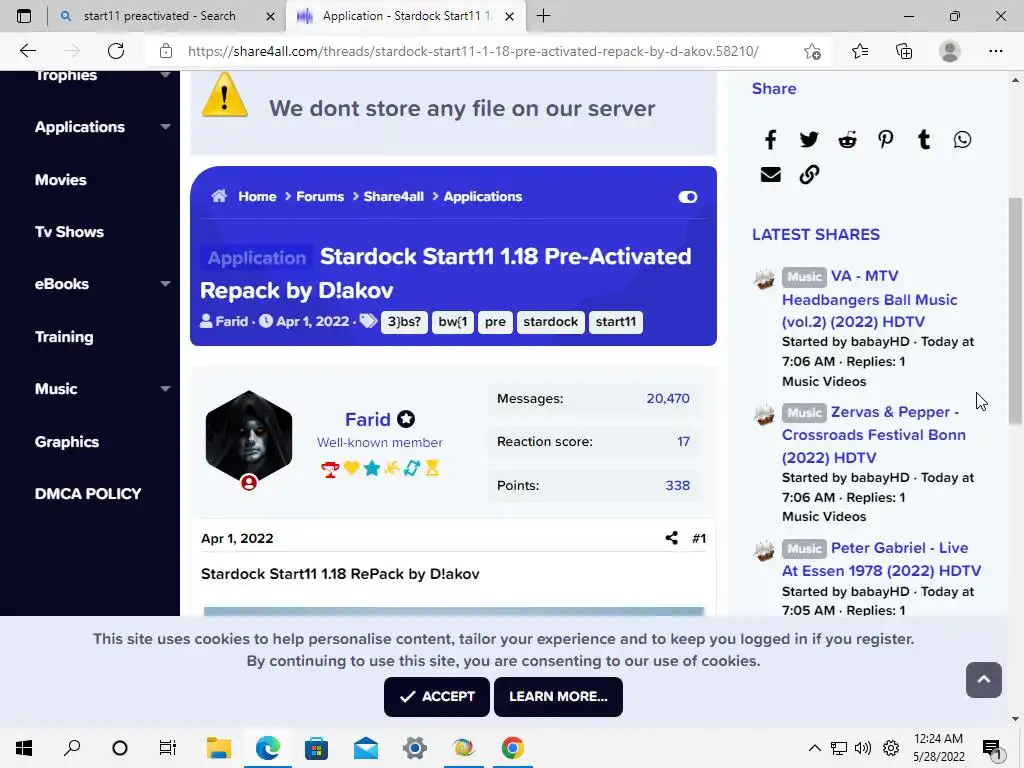Open Share4all breadcrumb link
This screenshot has width=1024, height=768.
394,197
